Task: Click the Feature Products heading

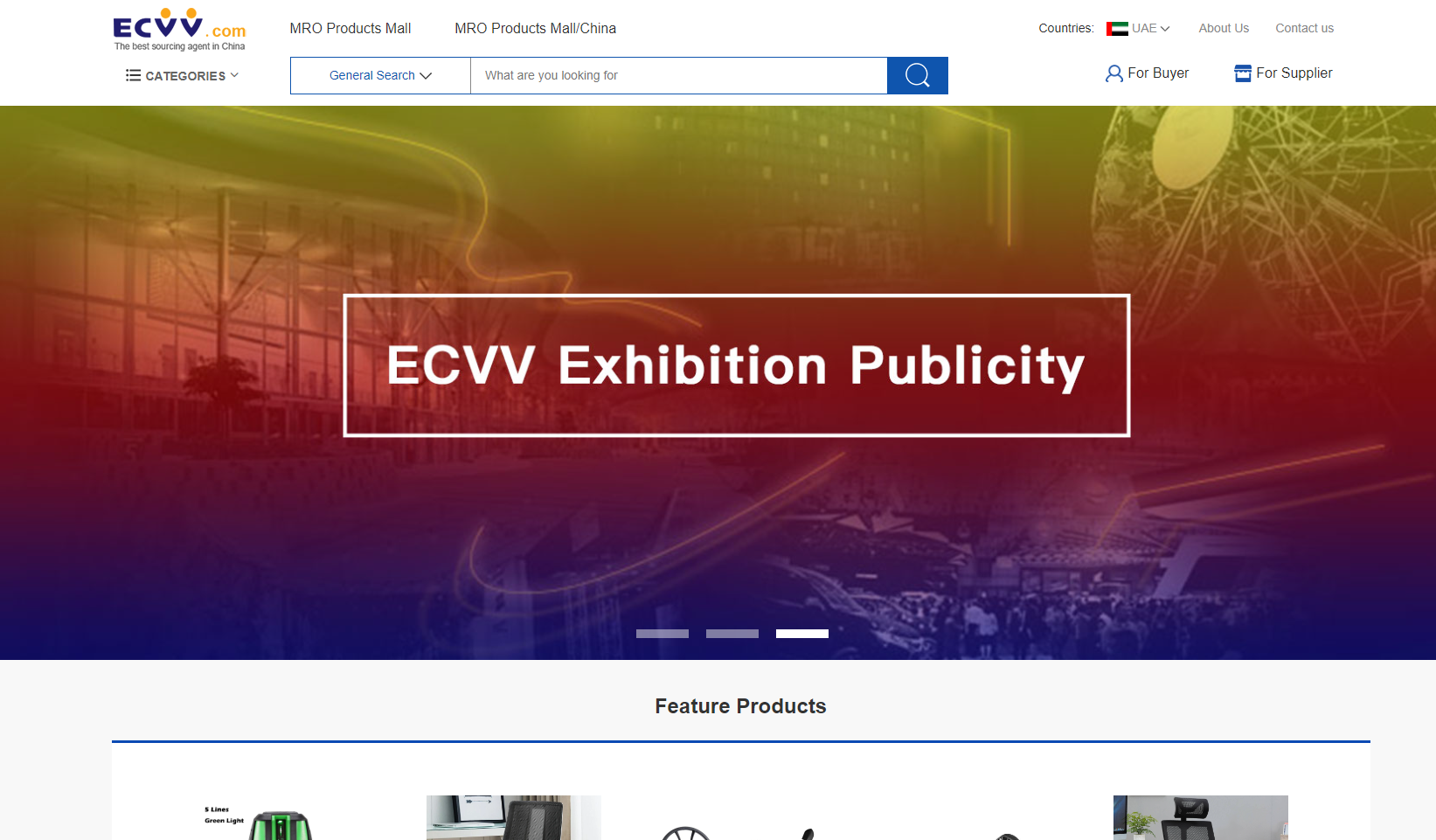Action: (x=740, y=706)
